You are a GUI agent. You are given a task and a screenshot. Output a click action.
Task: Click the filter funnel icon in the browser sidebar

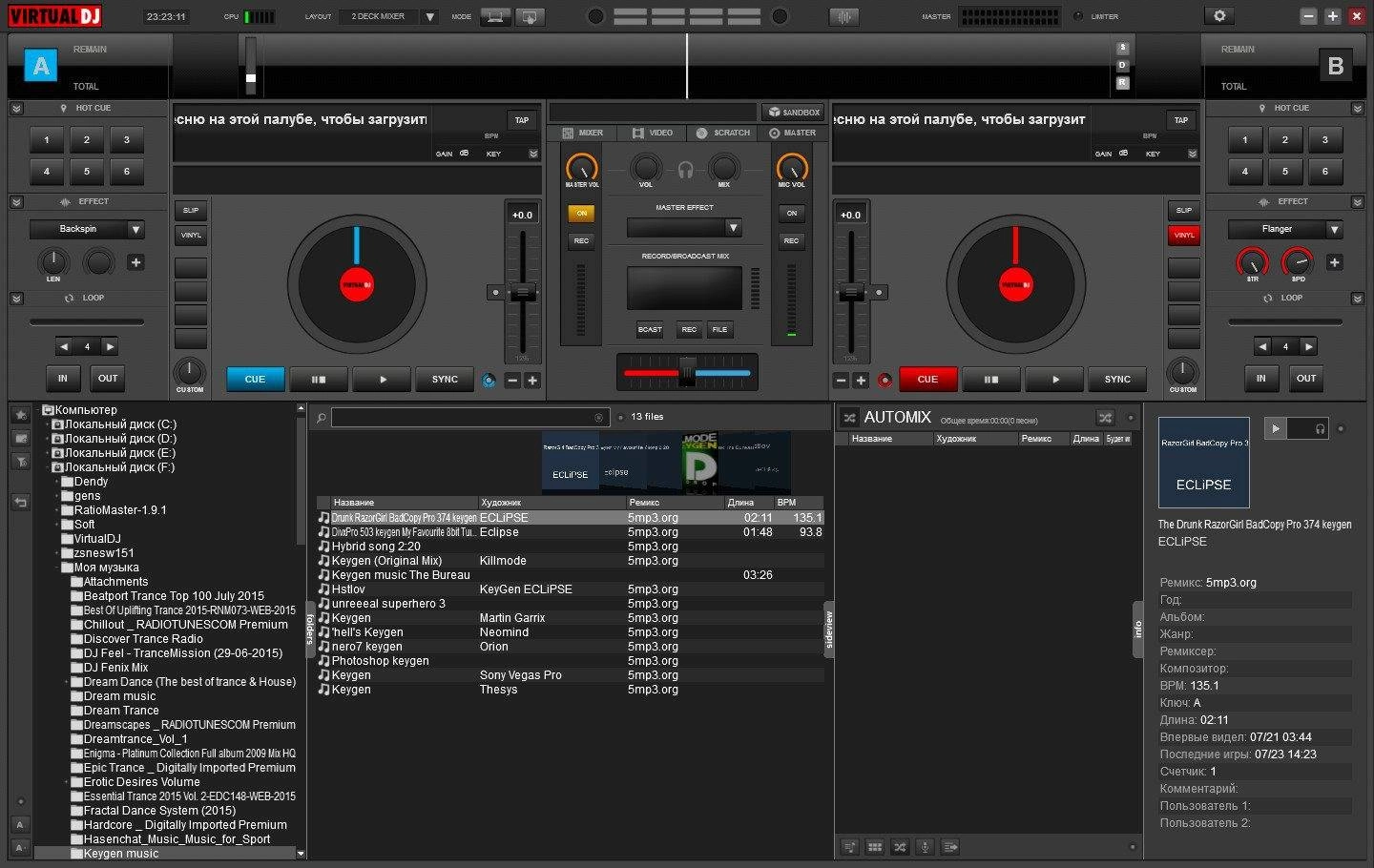(20, 462)
